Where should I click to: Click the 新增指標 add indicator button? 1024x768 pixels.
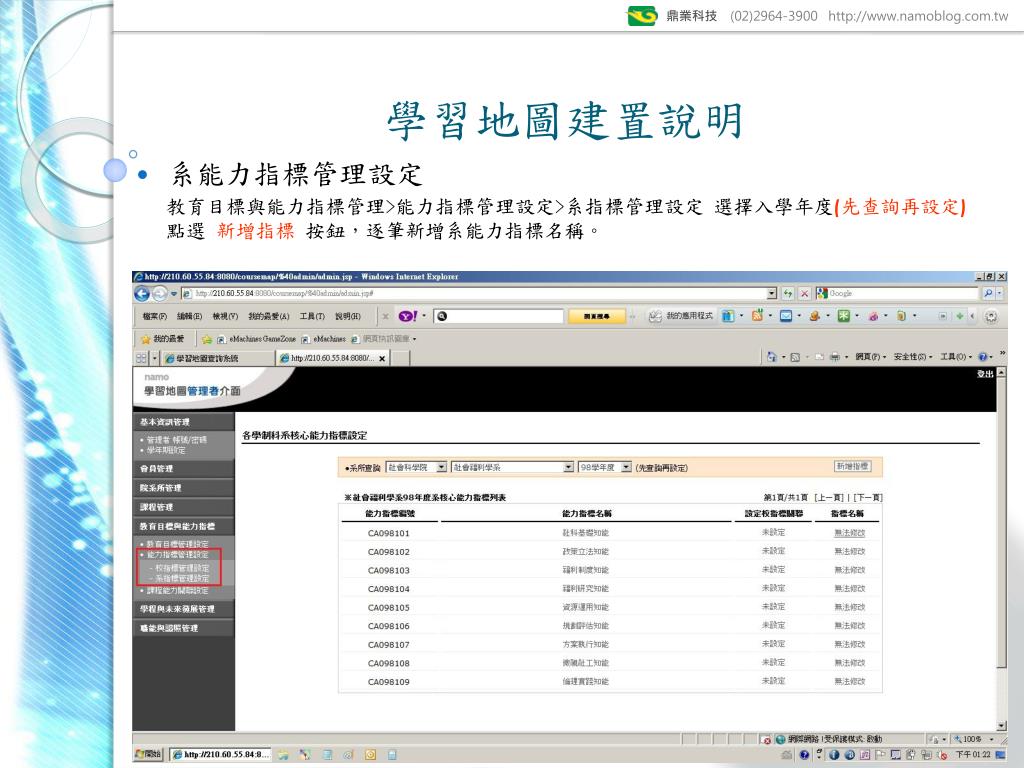click(852, 466)
